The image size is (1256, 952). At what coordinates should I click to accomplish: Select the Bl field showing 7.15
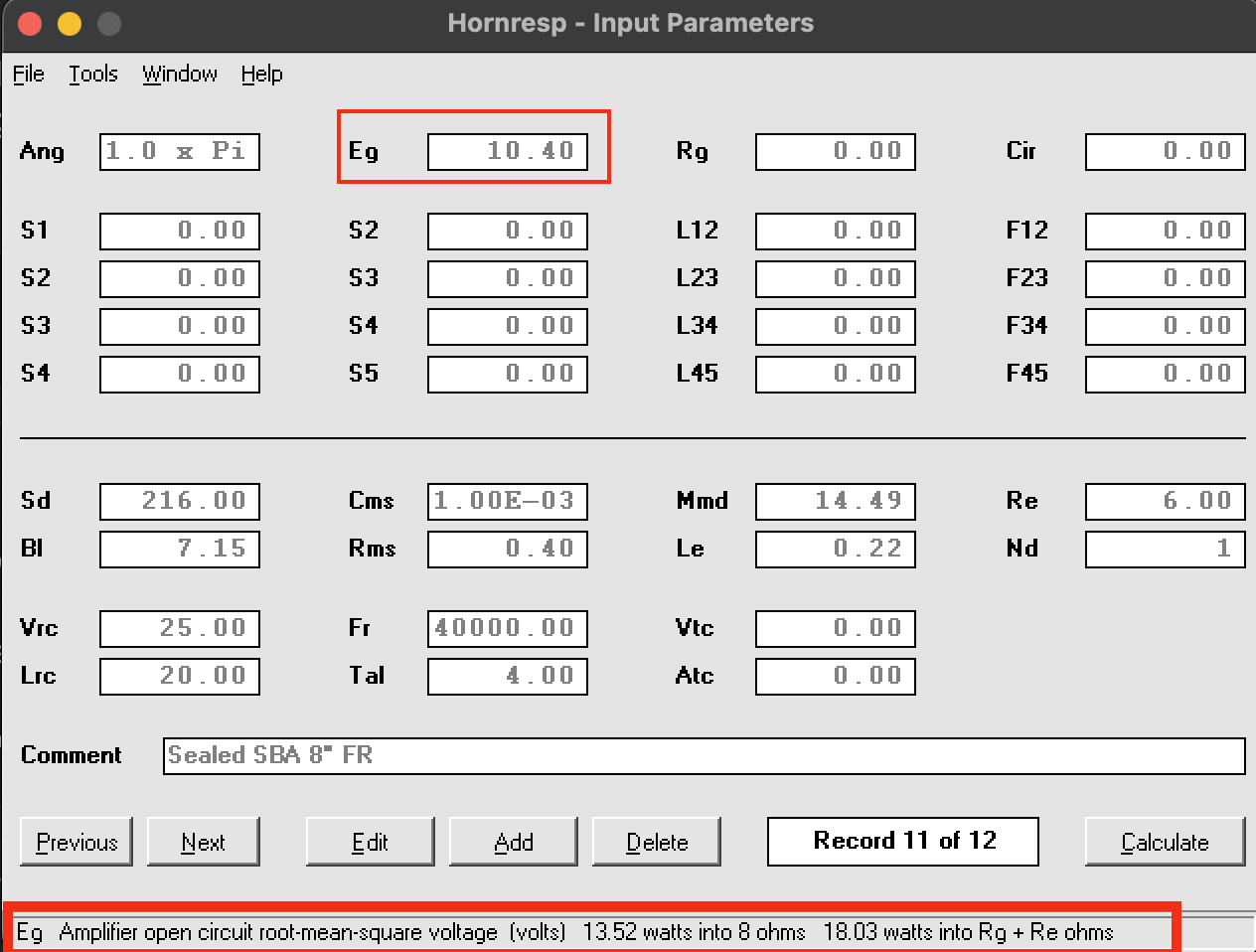pyautogui.click(x=180, y=550)
